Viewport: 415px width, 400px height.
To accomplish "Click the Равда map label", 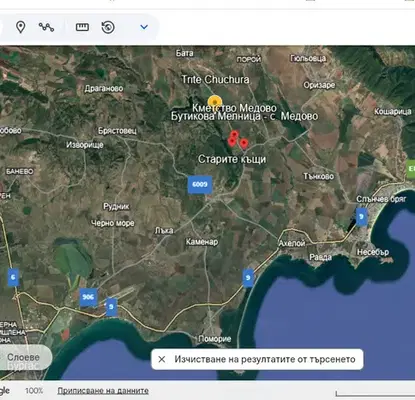I will (320, 257).
